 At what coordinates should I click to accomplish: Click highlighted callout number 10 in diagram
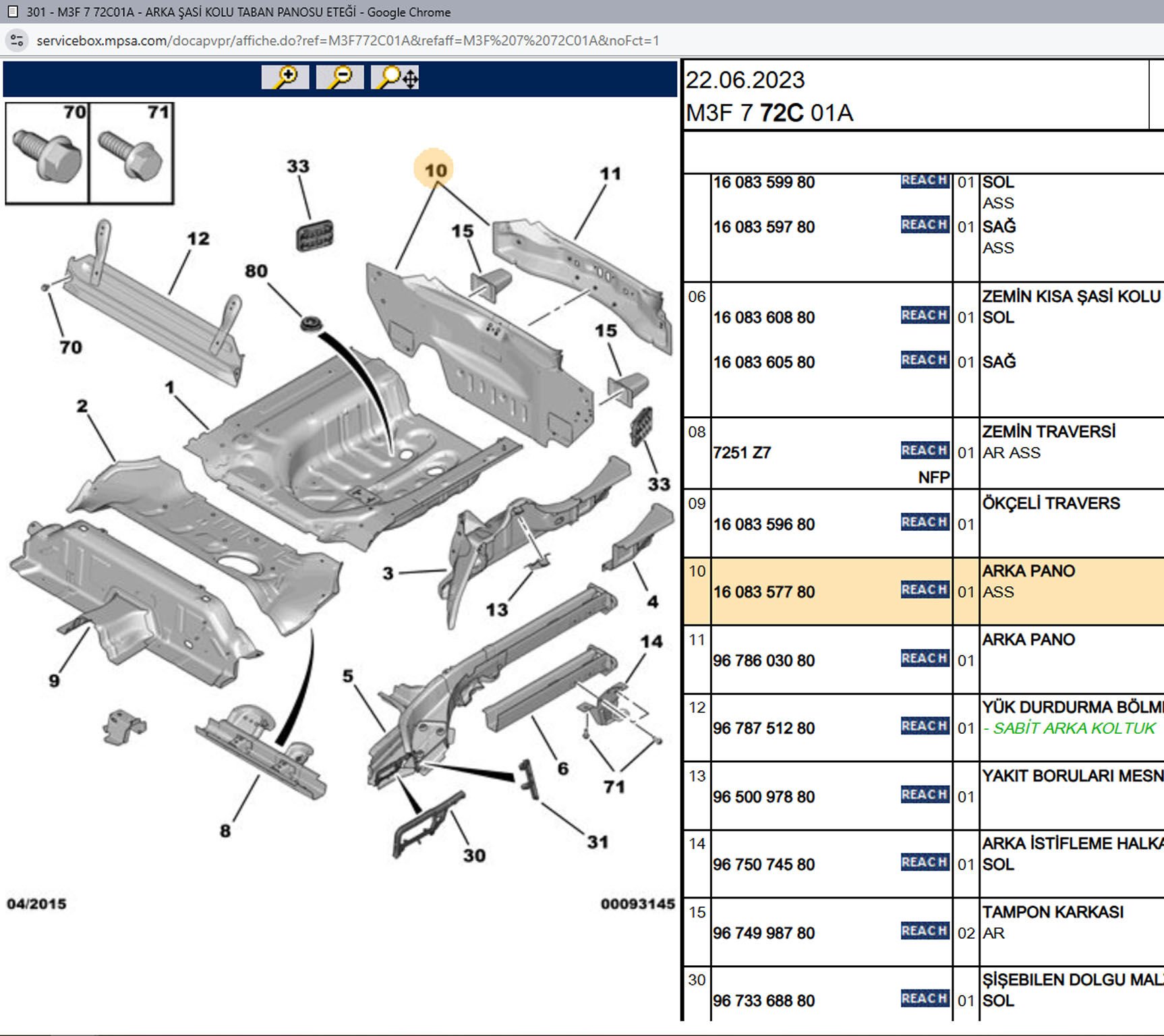pyautogui.click(x=435, y=170)
